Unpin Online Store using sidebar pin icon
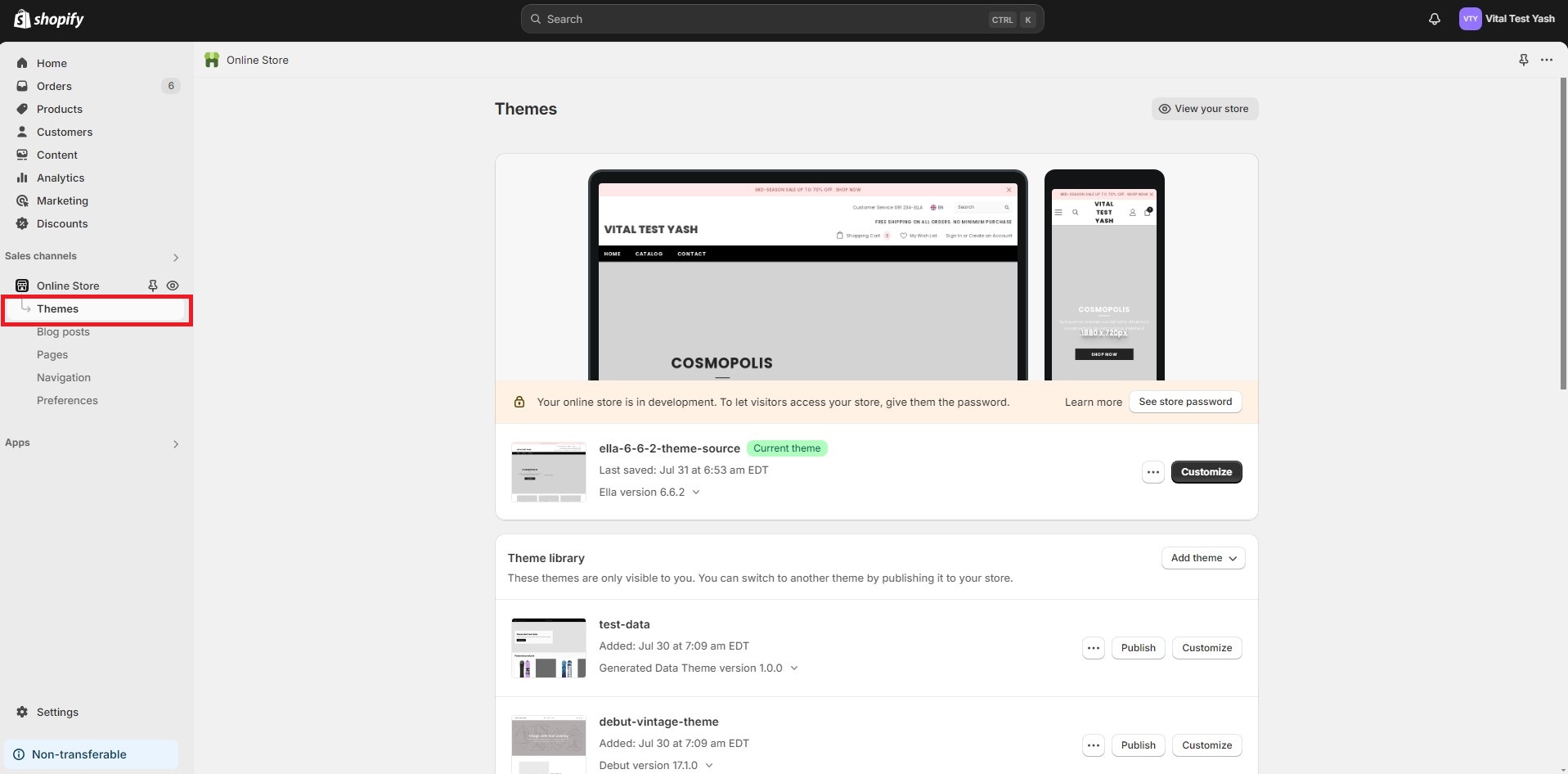Viewport: 1568px width, 774px height. click(x=152, y=286)
